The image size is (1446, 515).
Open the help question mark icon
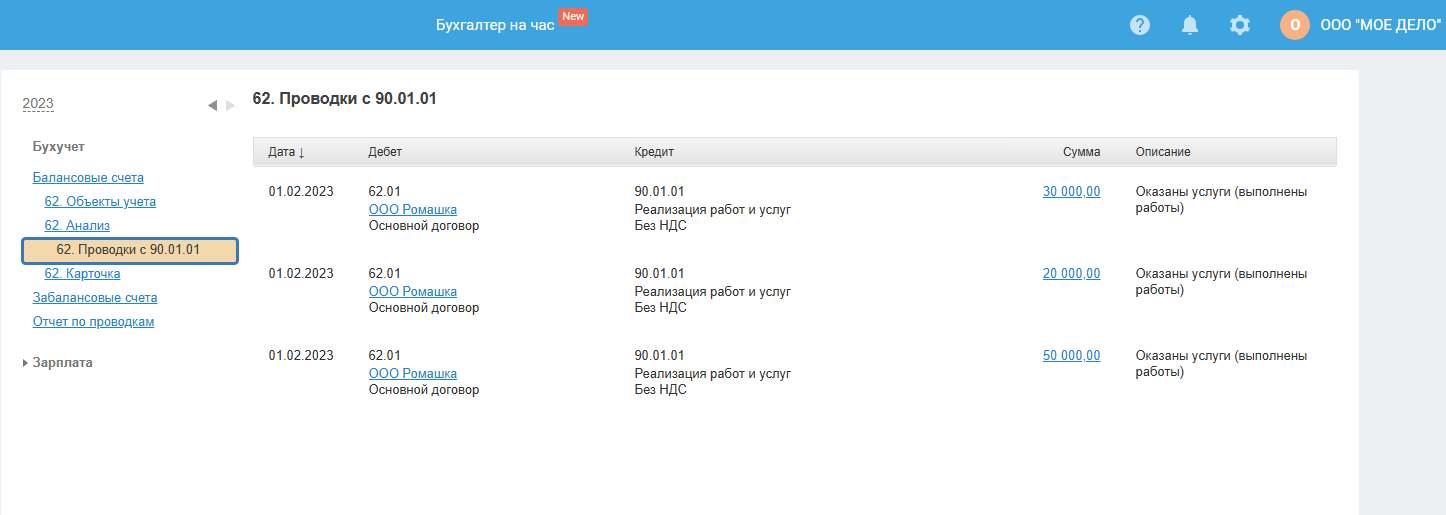tap(1140, 25)
